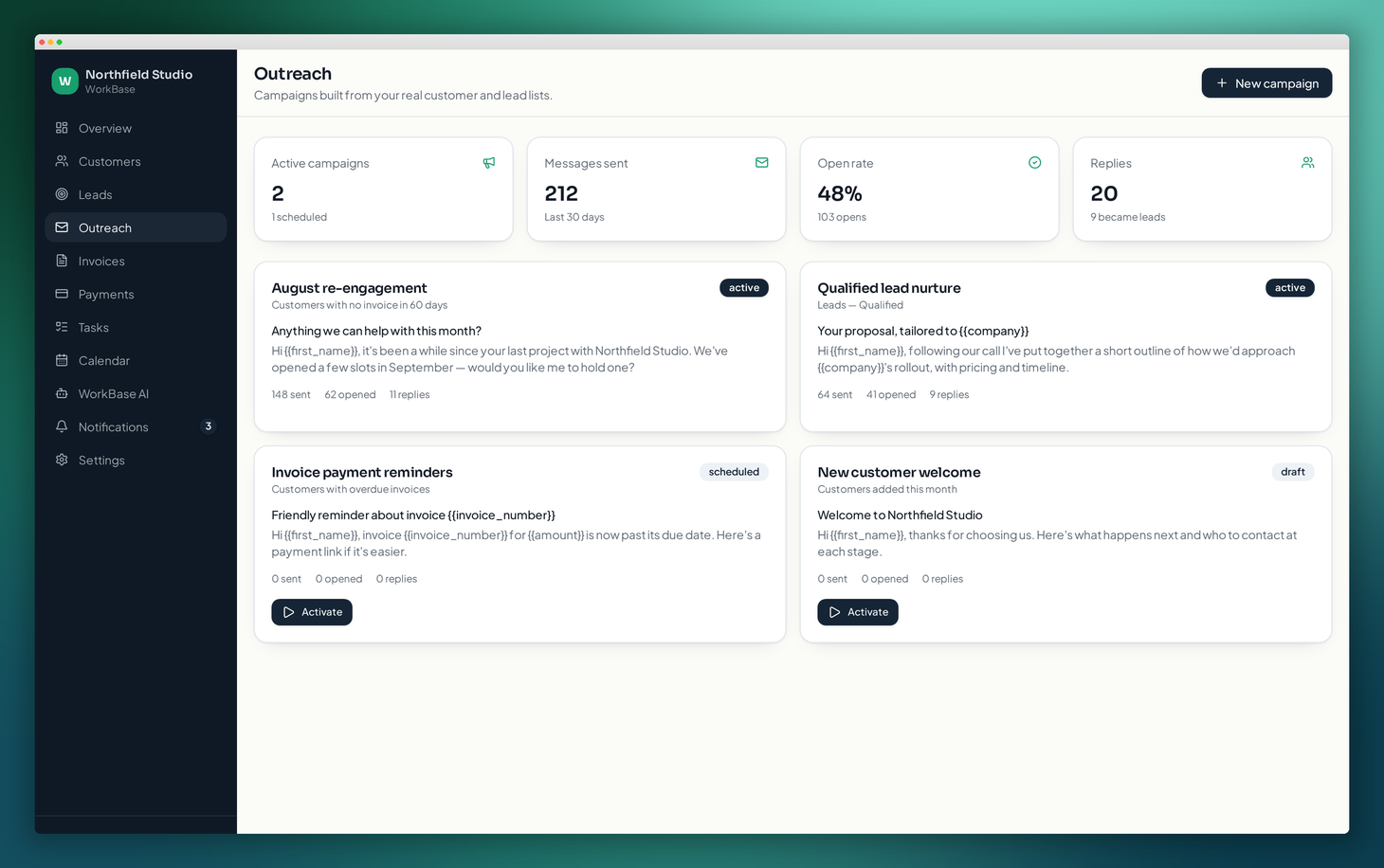Open the Leads section
Screen dimensions: 1384x868
[x=136, y=194]
